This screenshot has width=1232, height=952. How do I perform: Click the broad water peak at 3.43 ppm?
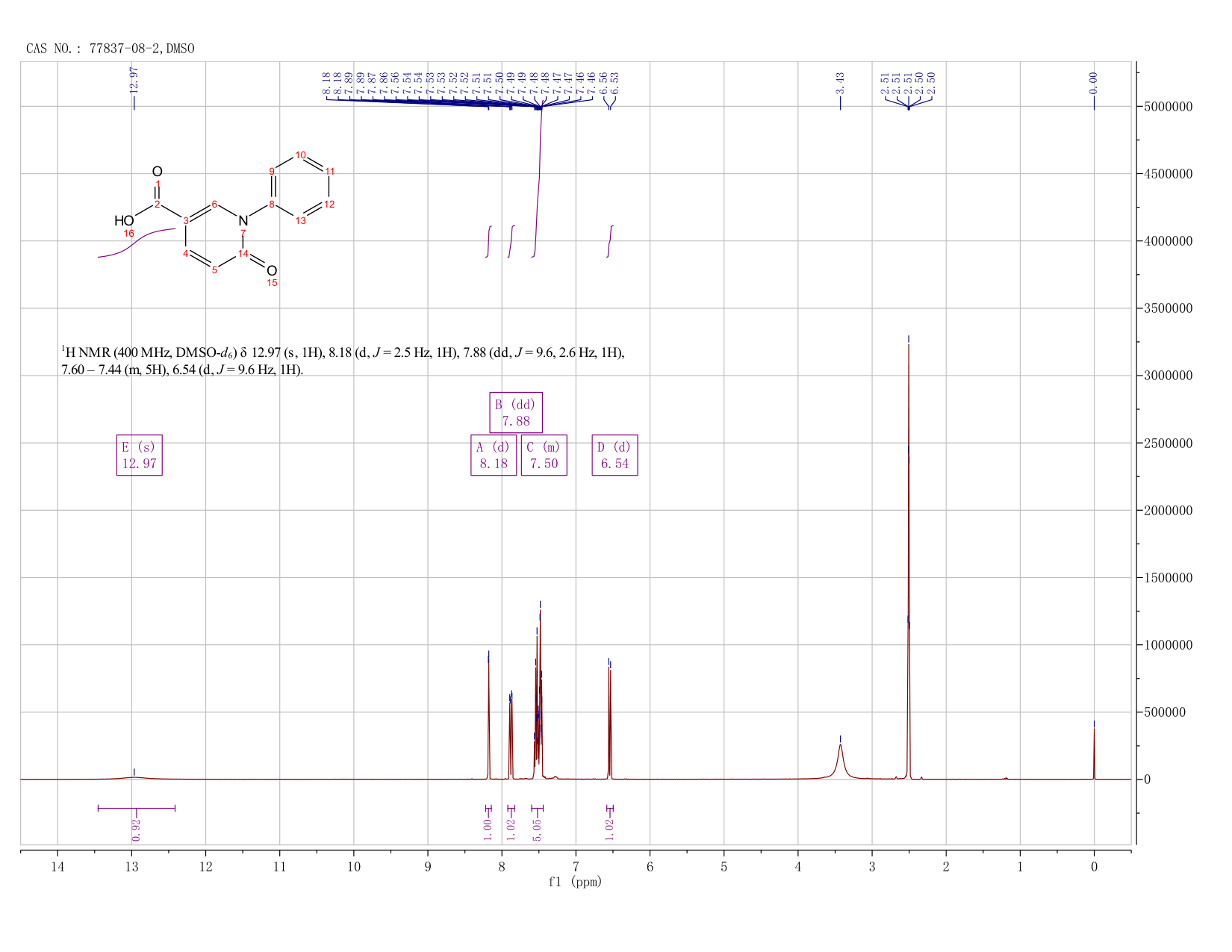click(840, 760)
